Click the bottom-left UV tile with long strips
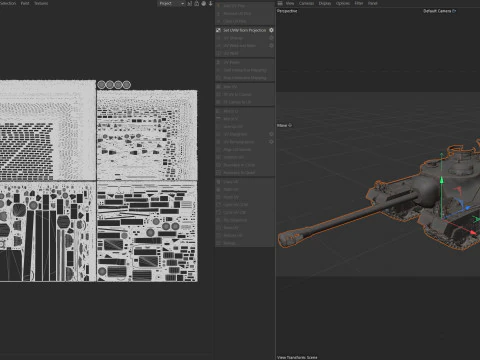The width and height of the screenshot is (480, 360). coord(48,232)
